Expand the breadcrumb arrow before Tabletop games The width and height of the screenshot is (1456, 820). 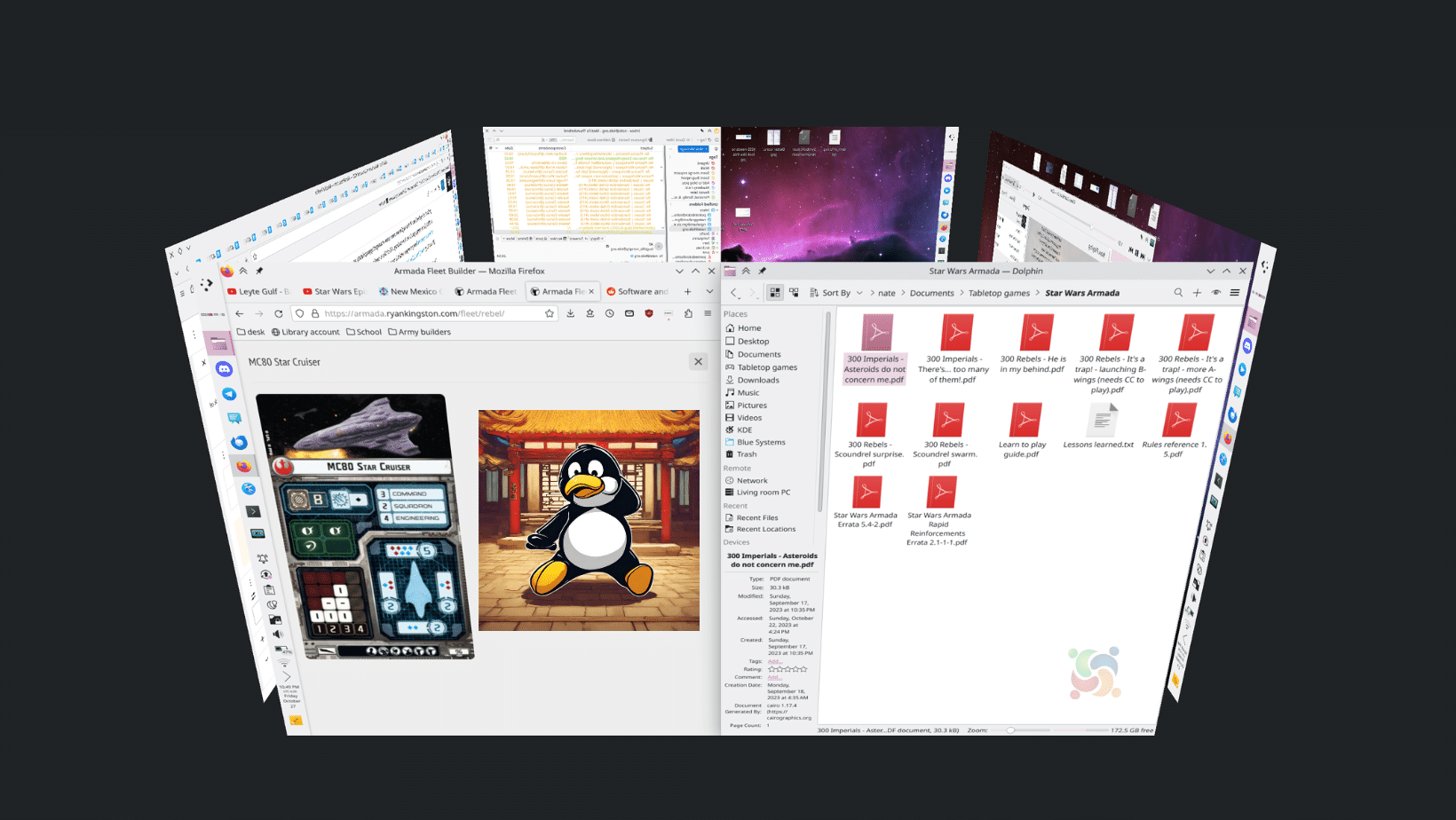pyautogui.click(x=961, y=293)
